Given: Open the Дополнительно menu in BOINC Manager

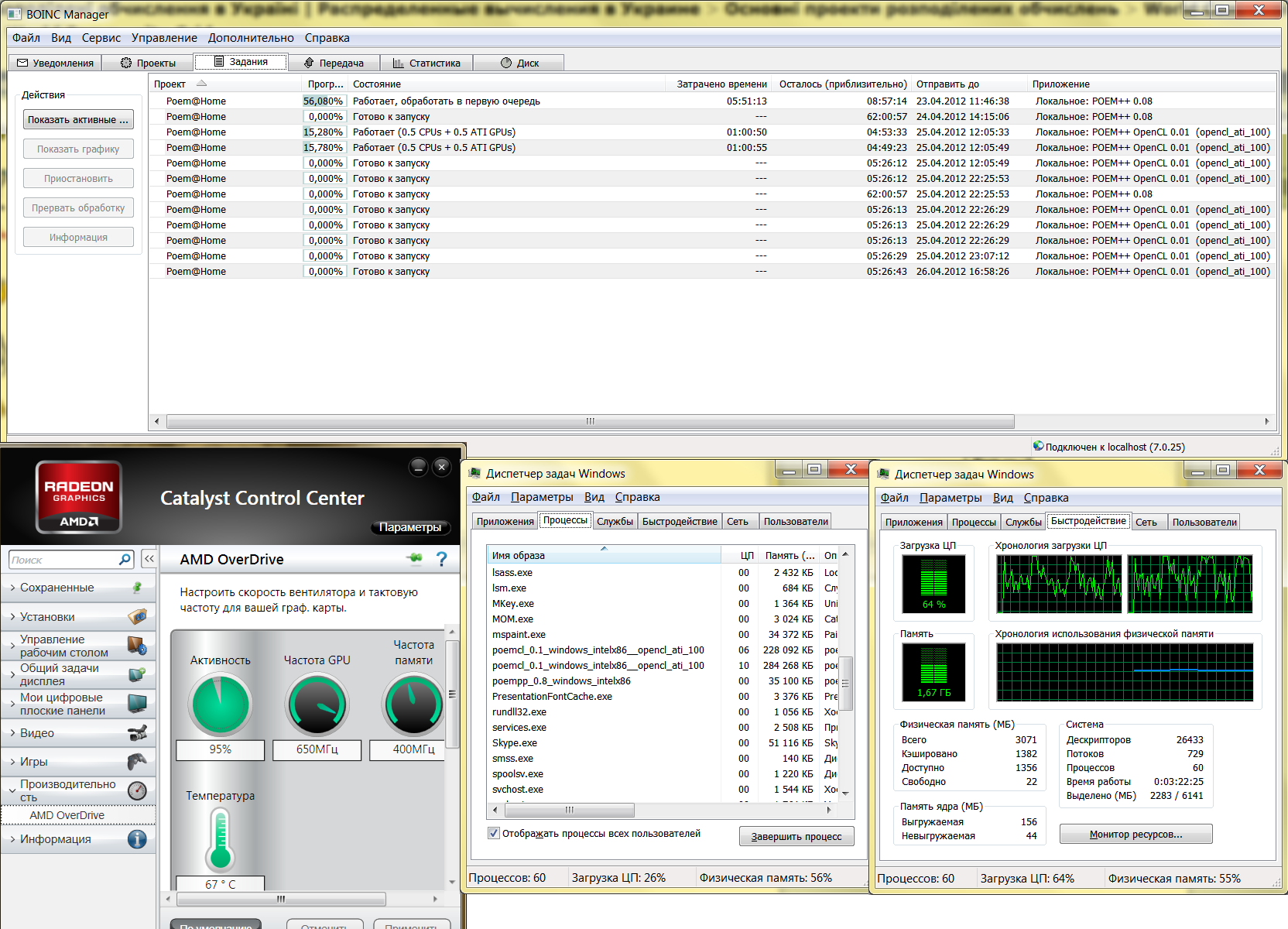Looking at the screenshot, I should click(251, 38).
